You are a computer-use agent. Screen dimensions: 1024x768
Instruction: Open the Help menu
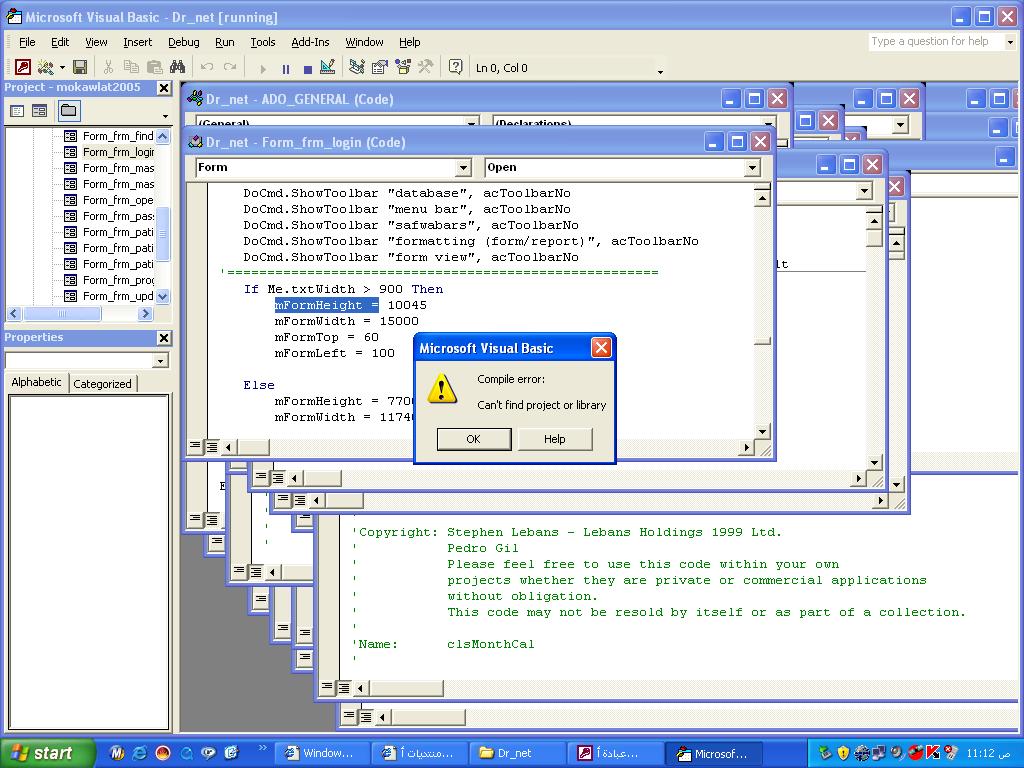click(x=409, y=42)
